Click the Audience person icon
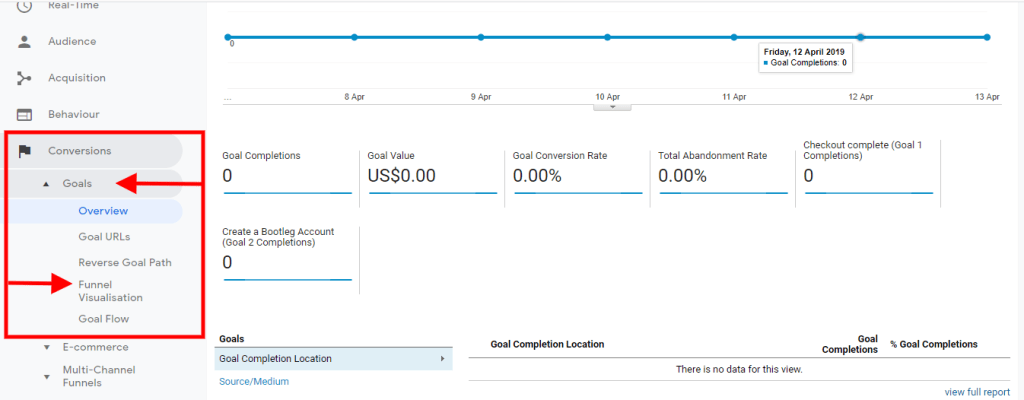The width and height of the screenshot is (1024, 400). [x=25, y=42]
